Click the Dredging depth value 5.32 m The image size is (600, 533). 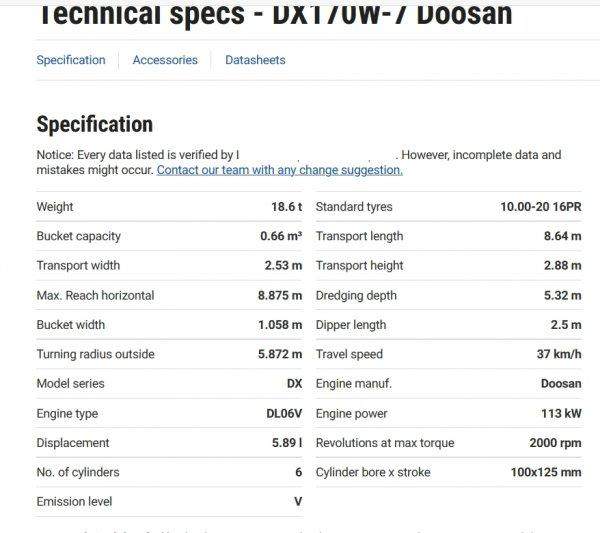pos(562,295)
